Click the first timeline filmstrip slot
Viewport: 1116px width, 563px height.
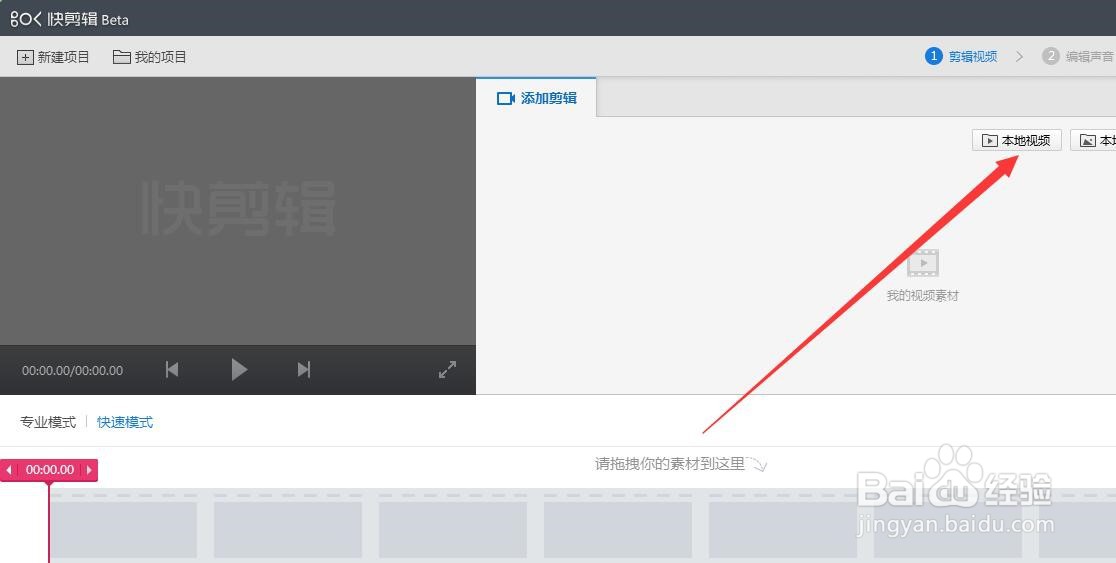tap(122, 530)
